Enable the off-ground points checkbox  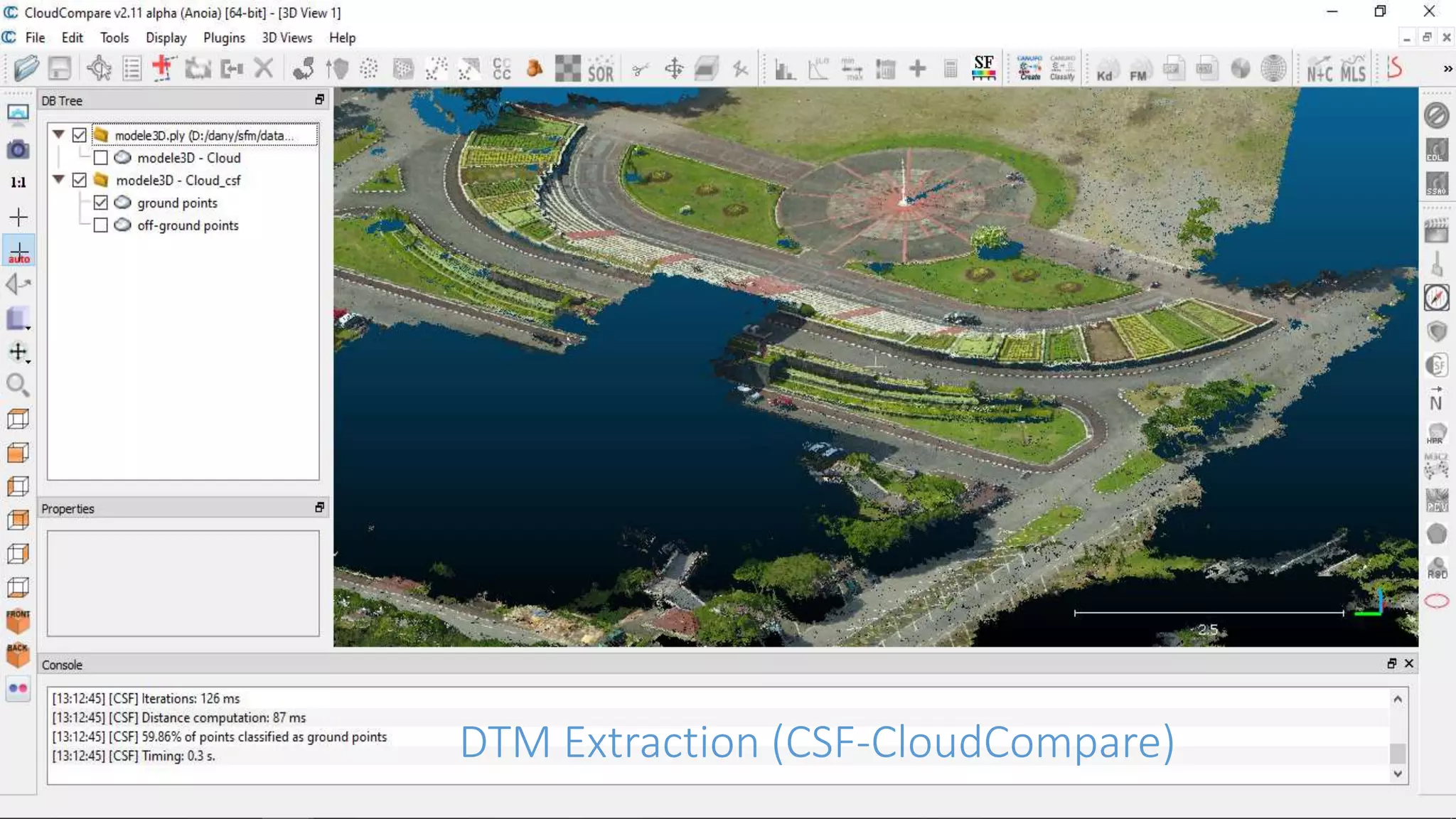click(x=101, y=225)
